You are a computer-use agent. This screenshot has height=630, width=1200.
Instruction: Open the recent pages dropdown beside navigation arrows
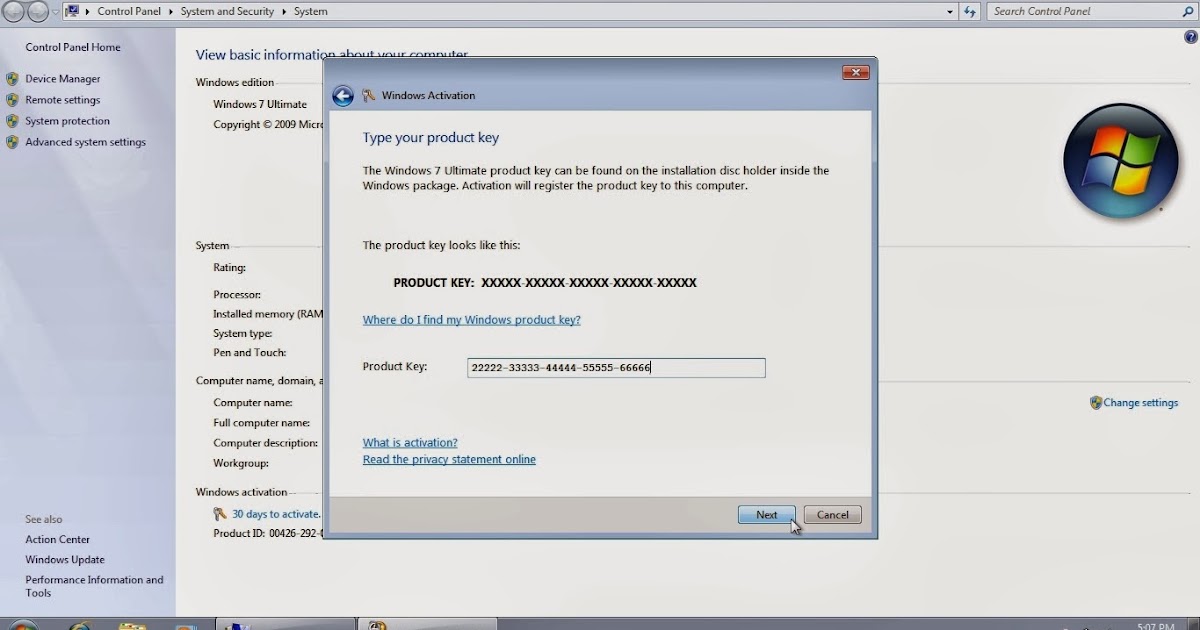pos(56,12)
